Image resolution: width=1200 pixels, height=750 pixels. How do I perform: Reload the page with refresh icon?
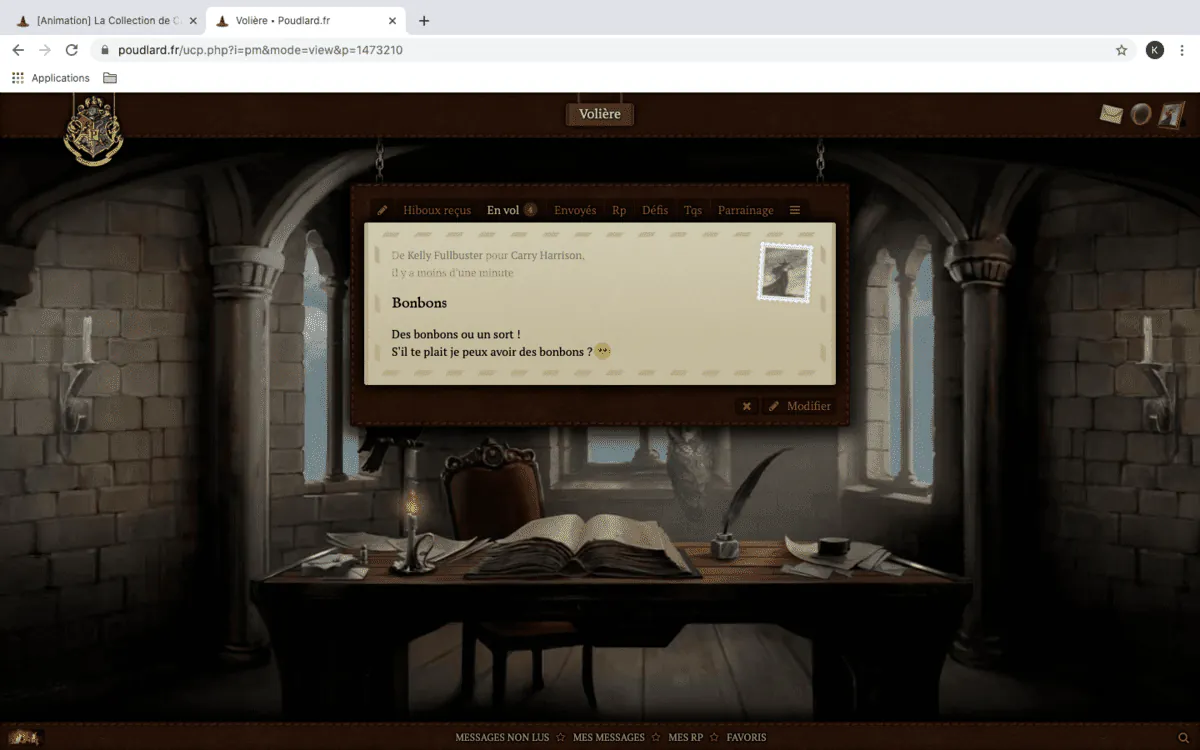[x=72, y=50]
